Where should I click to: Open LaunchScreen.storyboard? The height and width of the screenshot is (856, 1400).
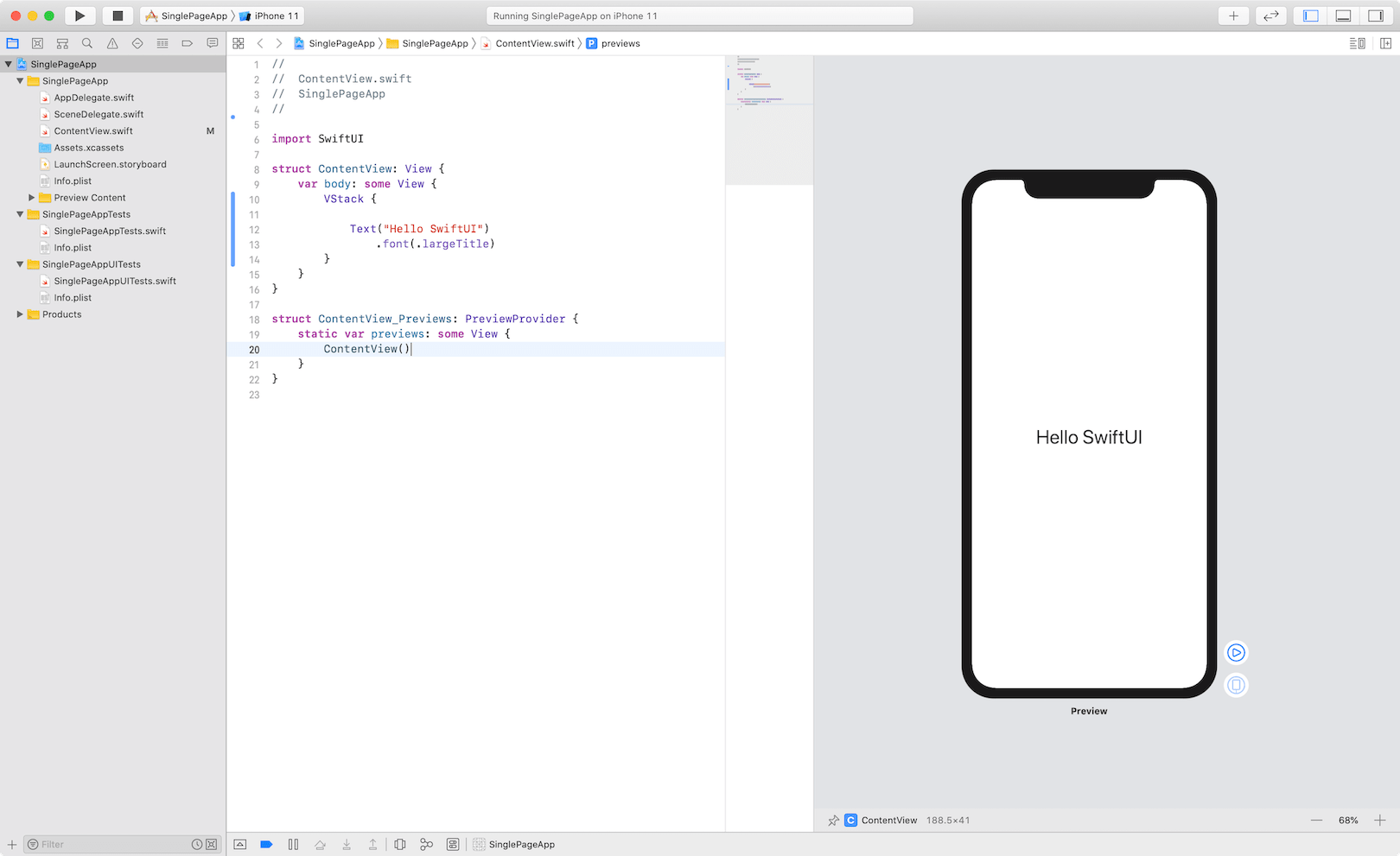click(110, 164)
